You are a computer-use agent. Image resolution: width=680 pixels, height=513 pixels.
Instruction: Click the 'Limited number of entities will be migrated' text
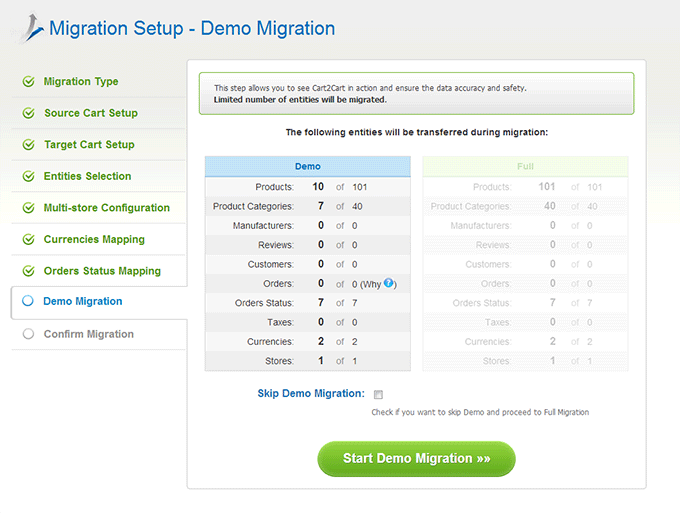(x=300, y=100)
